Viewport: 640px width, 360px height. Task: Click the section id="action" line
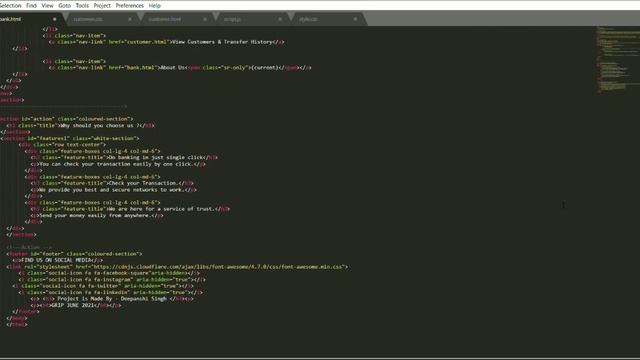(67, 119)
